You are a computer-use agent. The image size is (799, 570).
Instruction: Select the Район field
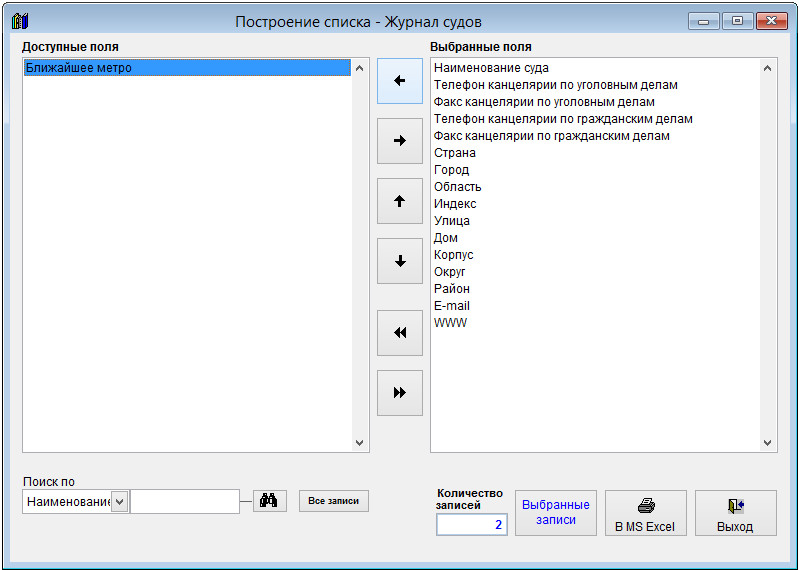coord(451,289)
